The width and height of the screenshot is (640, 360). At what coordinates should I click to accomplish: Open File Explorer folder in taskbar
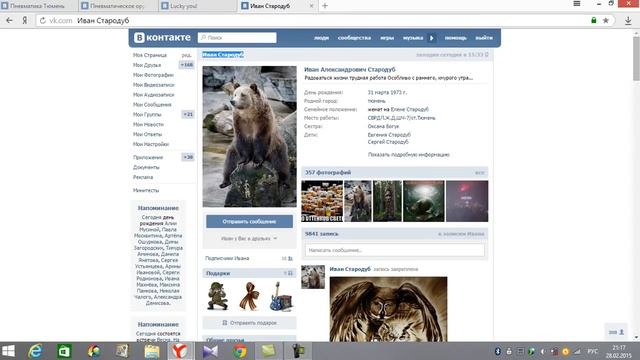(x=151, y=351)
